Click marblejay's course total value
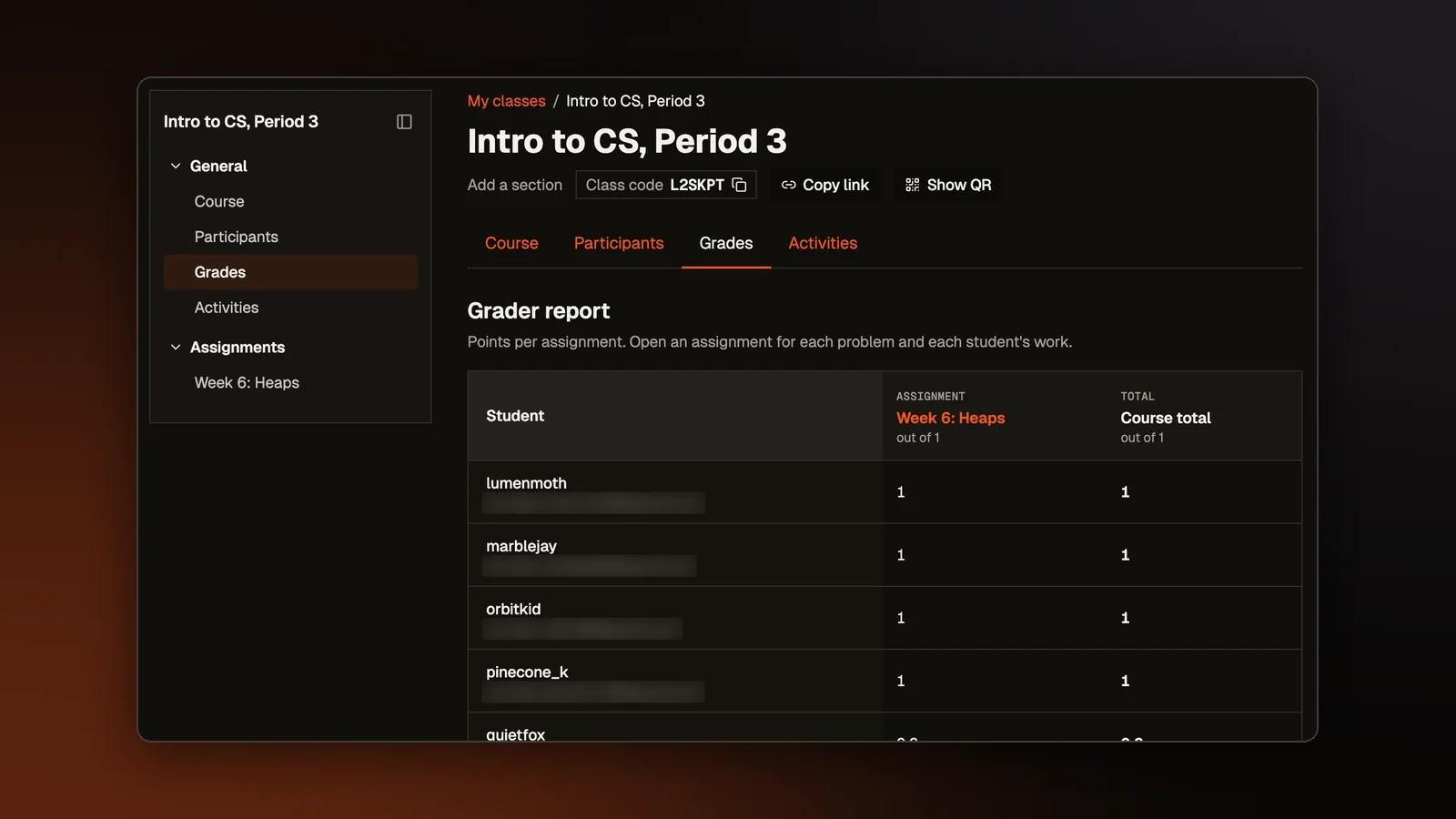Image resolution: width=1456 pixels, height=819 pixels. pyautogui.click(x=1125, y=555)
